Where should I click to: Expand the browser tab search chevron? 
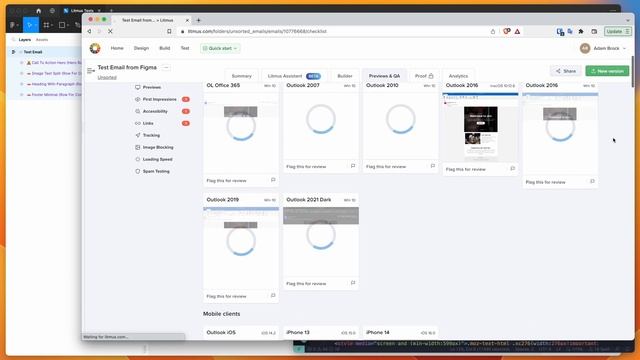tap(628, 20)
